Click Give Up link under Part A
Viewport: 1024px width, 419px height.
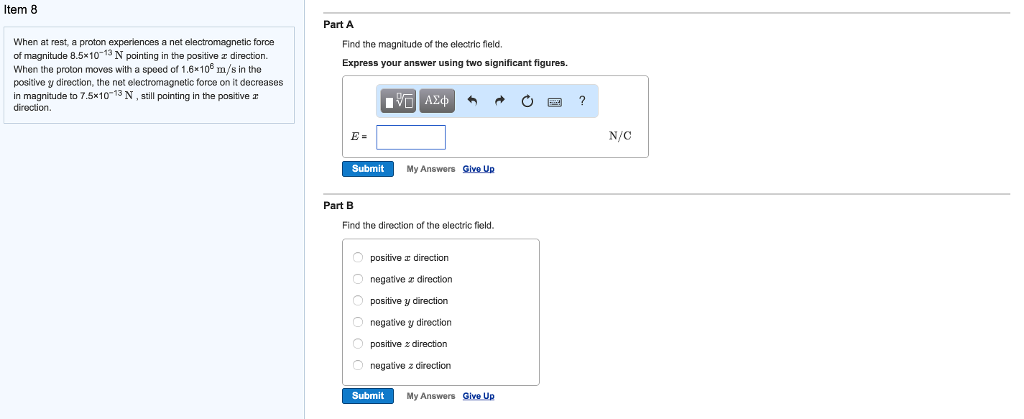coord(478,169)
